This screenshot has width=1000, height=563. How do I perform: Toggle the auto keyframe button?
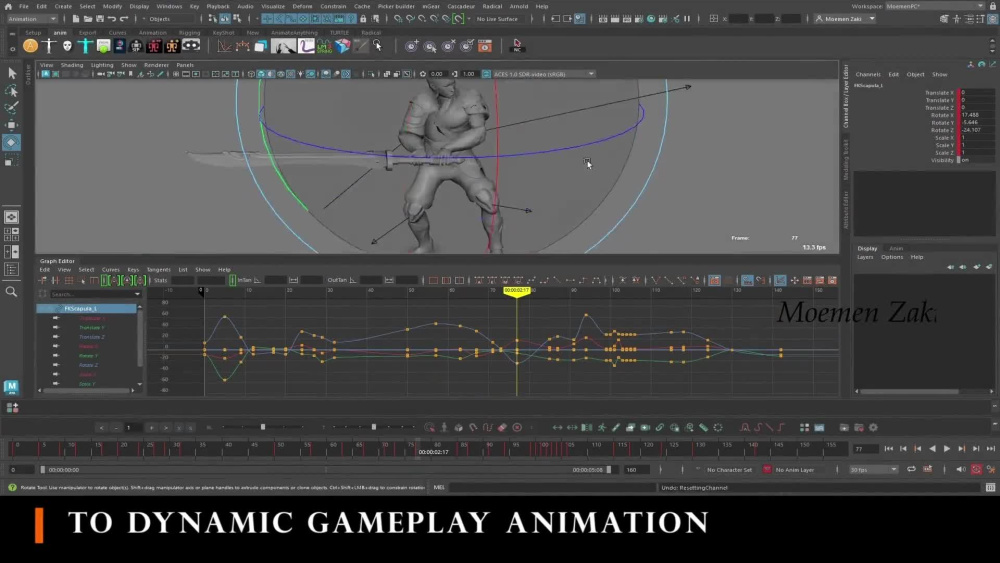[x=976, y=470]
